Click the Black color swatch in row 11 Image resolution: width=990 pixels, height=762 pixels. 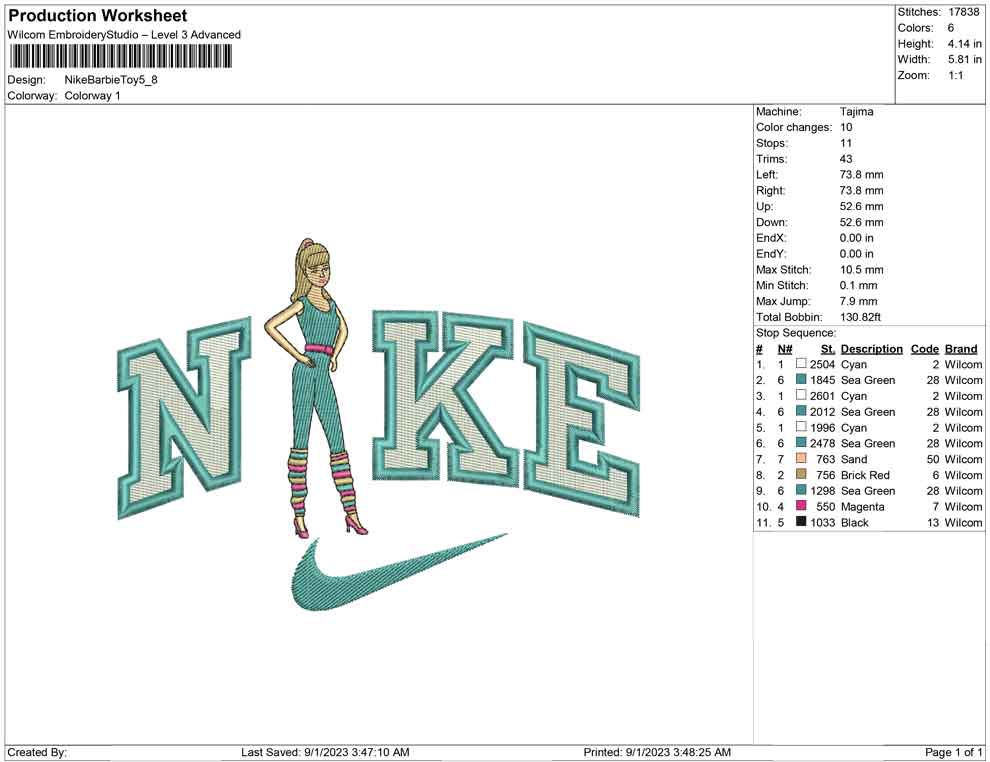point(801,521)
